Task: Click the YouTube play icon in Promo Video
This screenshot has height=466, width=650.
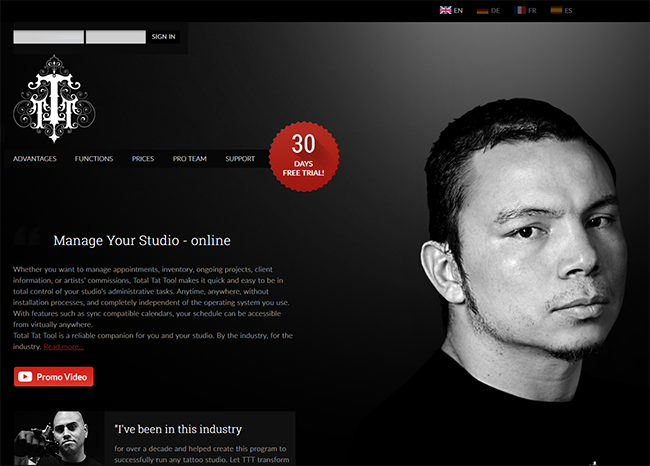Action: (x=25, y=376)
